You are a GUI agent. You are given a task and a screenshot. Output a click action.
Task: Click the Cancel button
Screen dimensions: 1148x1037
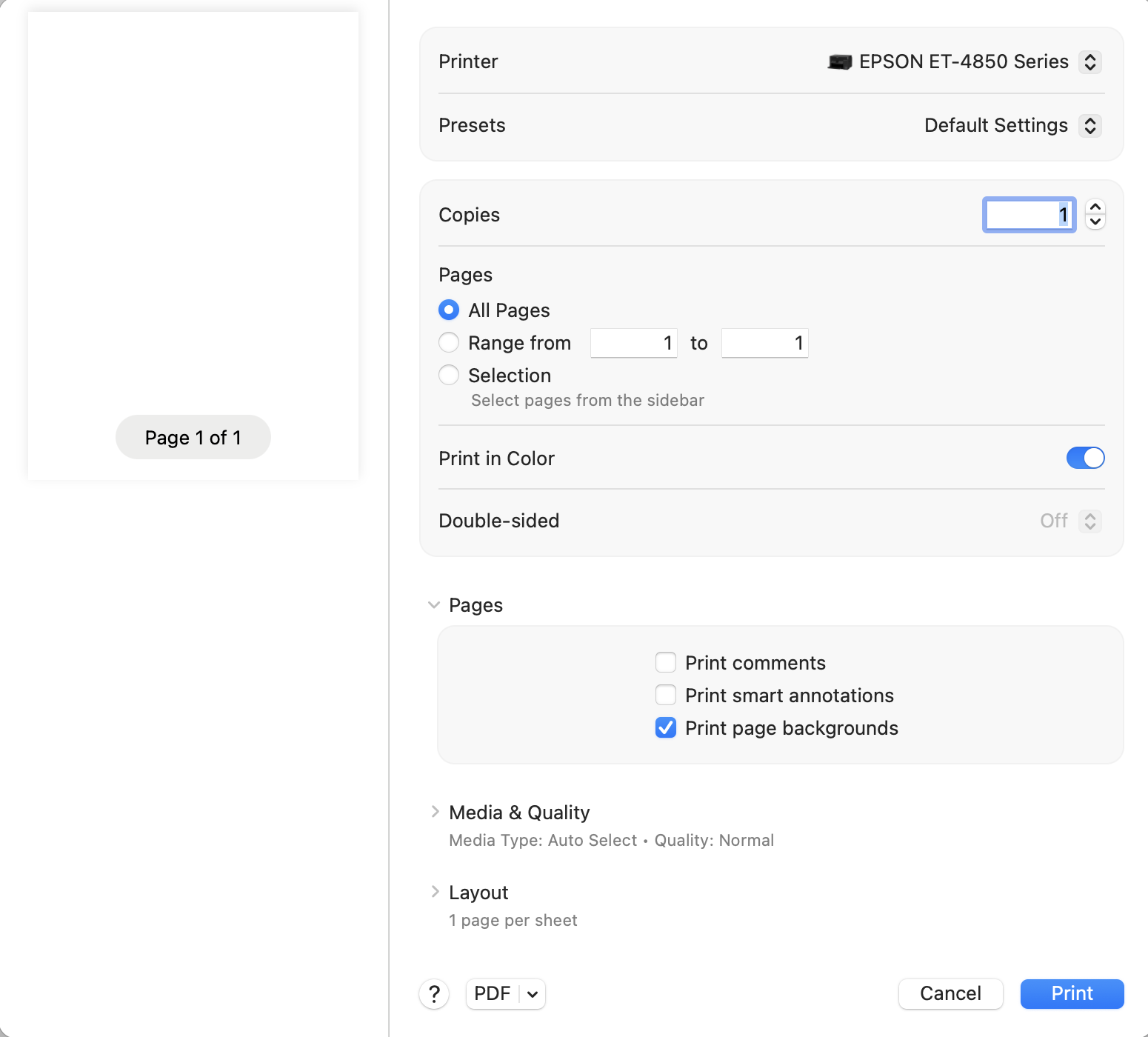(950, 994)
